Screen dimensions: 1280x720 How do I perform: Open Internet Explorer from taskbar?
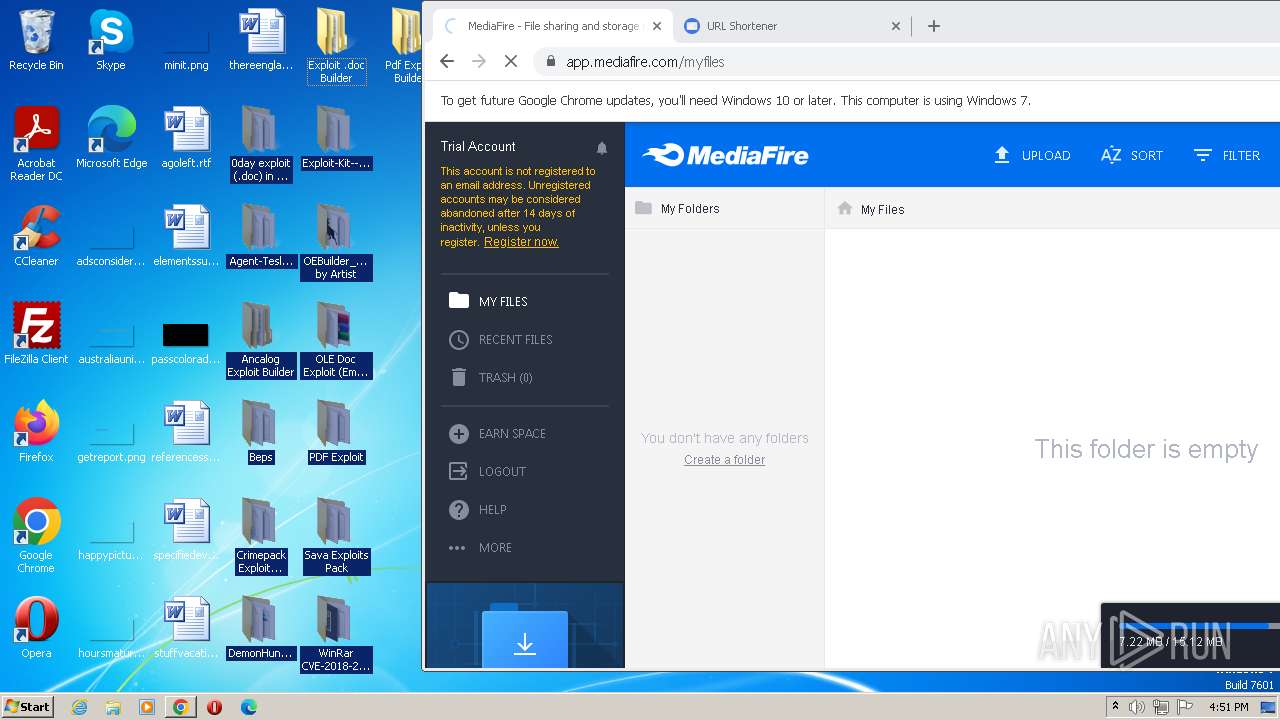tap(80, 707)
